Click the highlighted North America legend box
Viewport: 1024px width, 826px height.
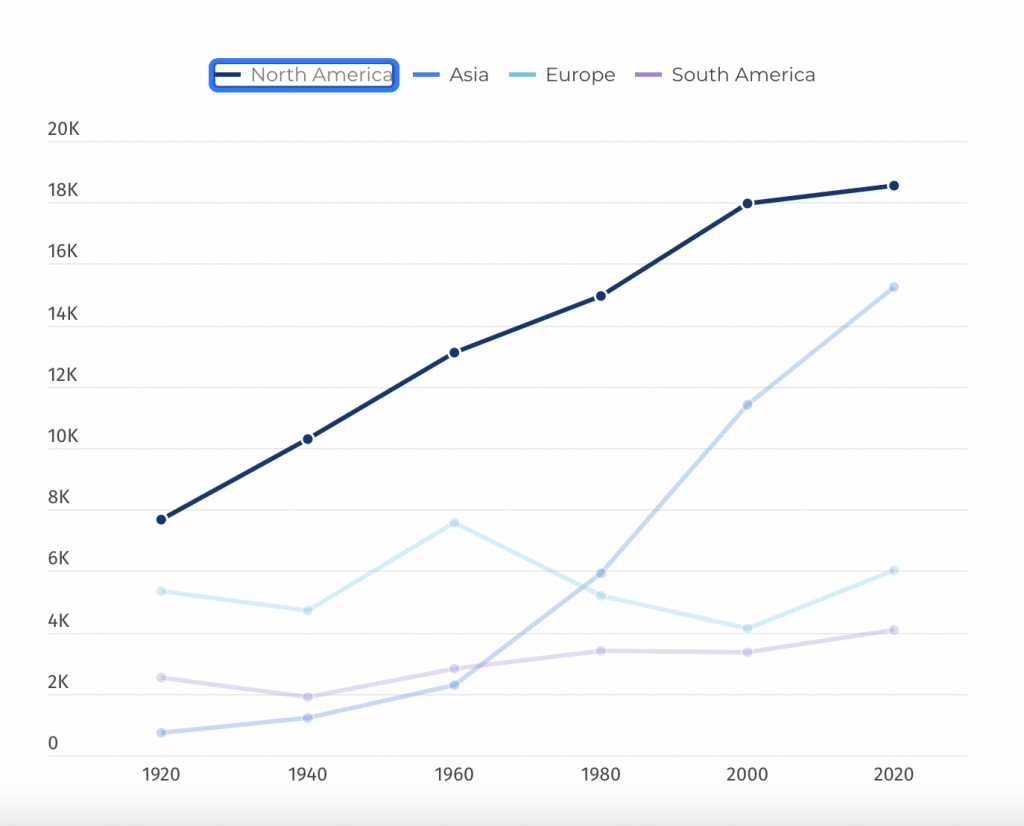(303, 74)
